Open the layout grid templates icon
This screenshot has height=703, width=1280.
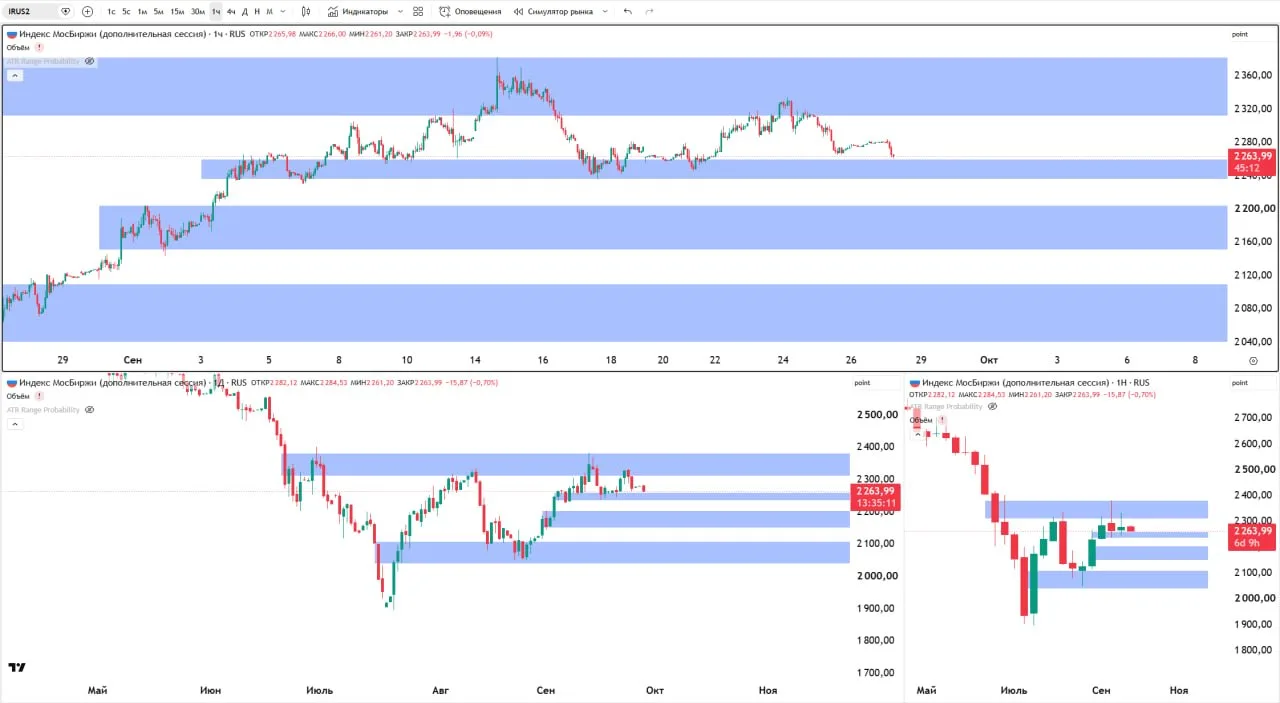[x=417, y=11]
